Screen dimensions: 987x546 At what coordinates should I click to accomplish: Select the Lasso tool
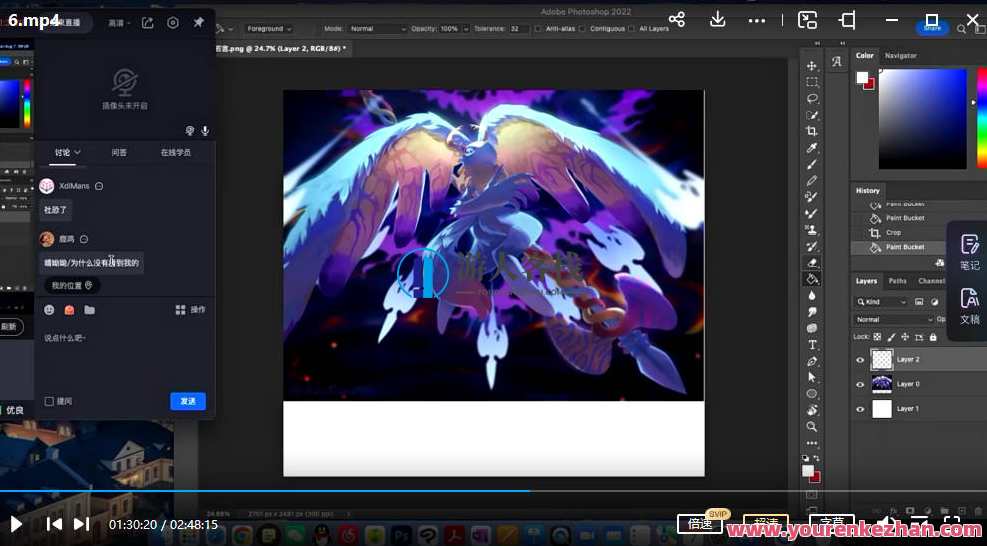tap(812, 99)
